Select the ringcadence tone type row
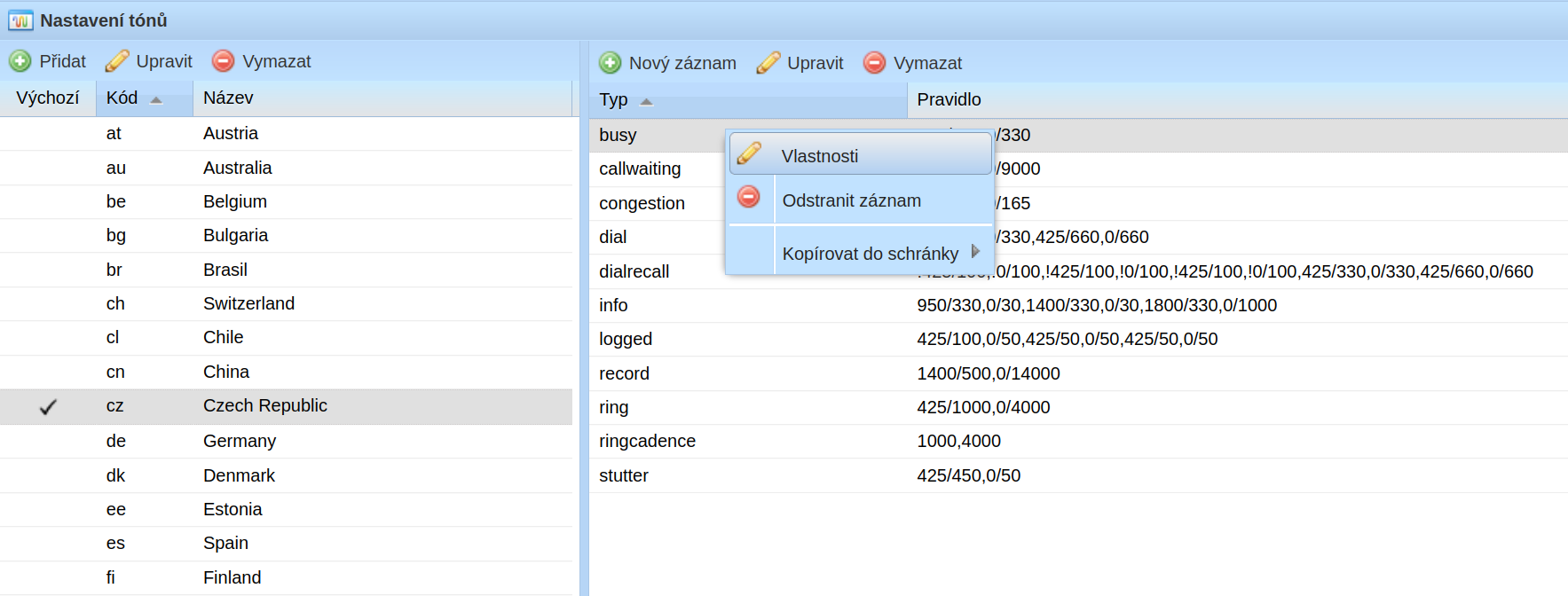Image resolution: width=1568 pixels, height=596 pixels. [x=1078, y=442]
